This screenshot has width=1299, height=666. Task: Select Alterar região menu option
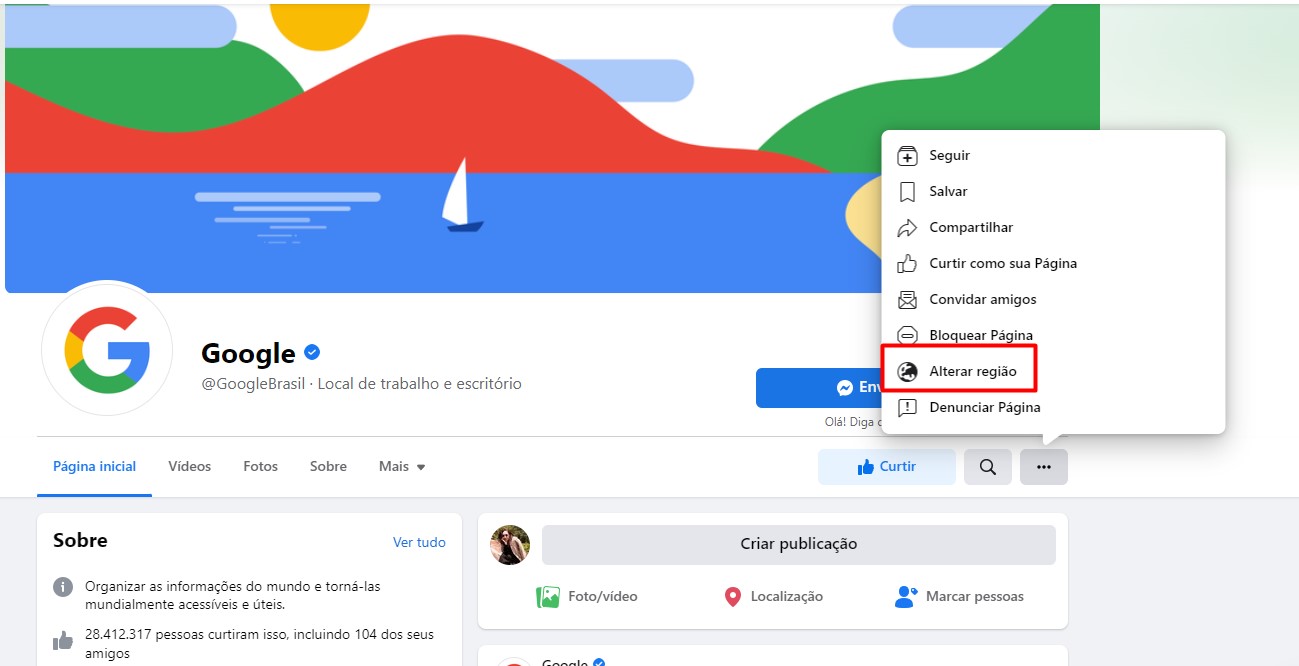[x=1053, y=372]
